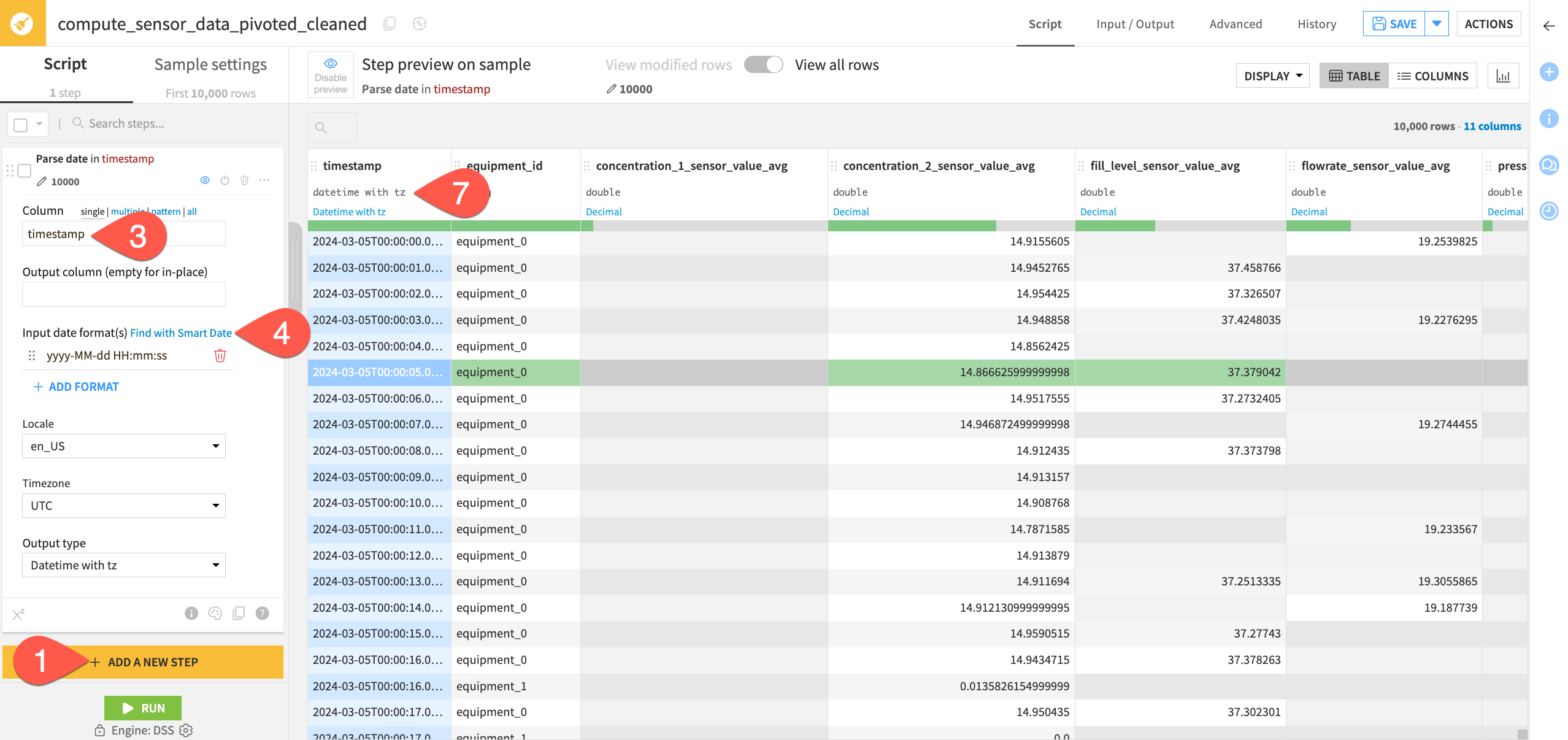This screenshot has height=740, width=1568.
Task: Open the engine settings gear icon
Action: pyautogui.click(x=186, y=730)
